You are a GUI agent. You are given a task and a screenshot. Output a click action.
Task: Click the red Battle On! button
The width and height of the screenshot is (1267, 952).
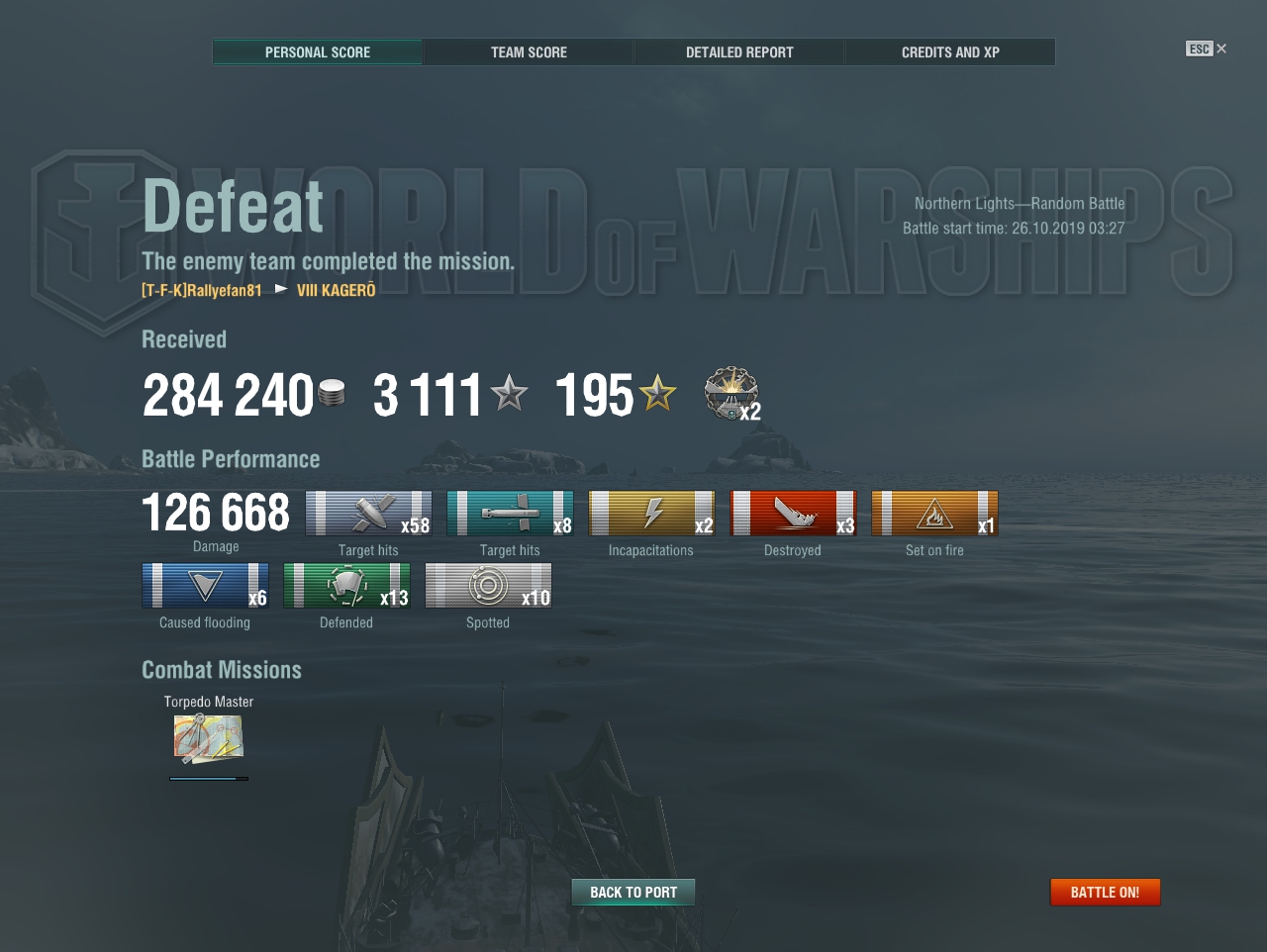tap(1105, 893)
